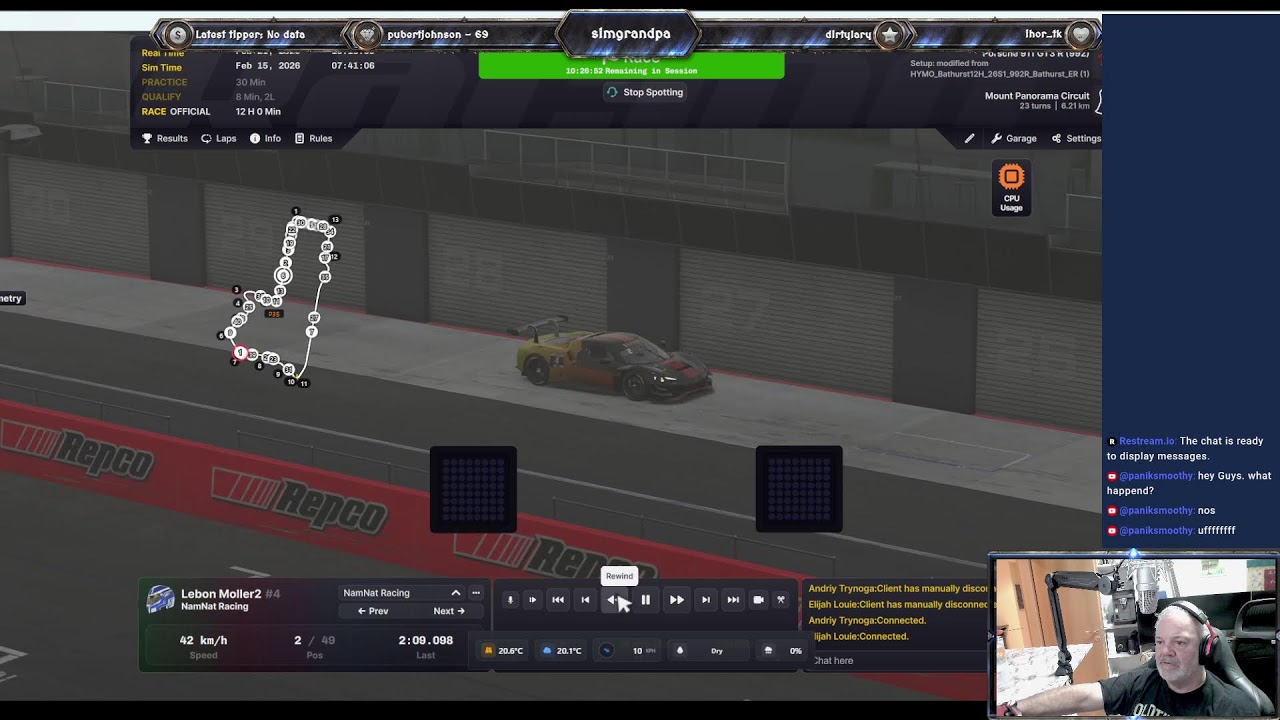1280x720 pixels.
Task: Step forward with the skip-next button
Action: 706,600
